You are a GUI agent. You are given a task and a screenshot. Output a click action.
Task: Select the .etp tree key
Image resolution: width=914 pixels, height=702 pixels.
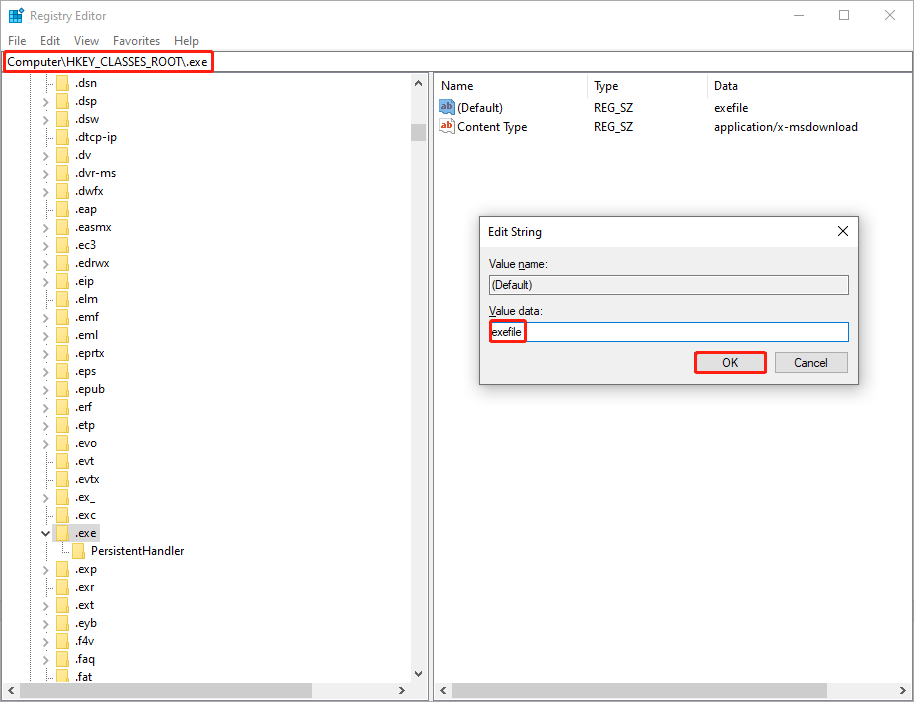click(x=85, y=425)
